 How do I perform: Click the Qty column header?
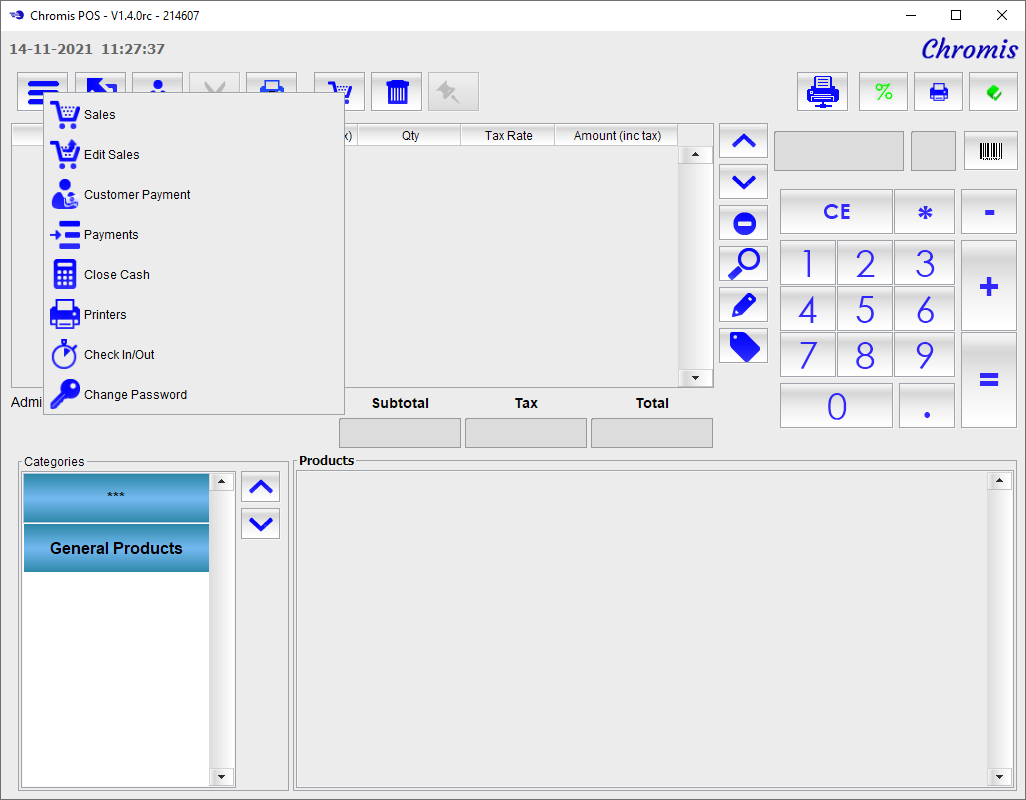point(410,135)
